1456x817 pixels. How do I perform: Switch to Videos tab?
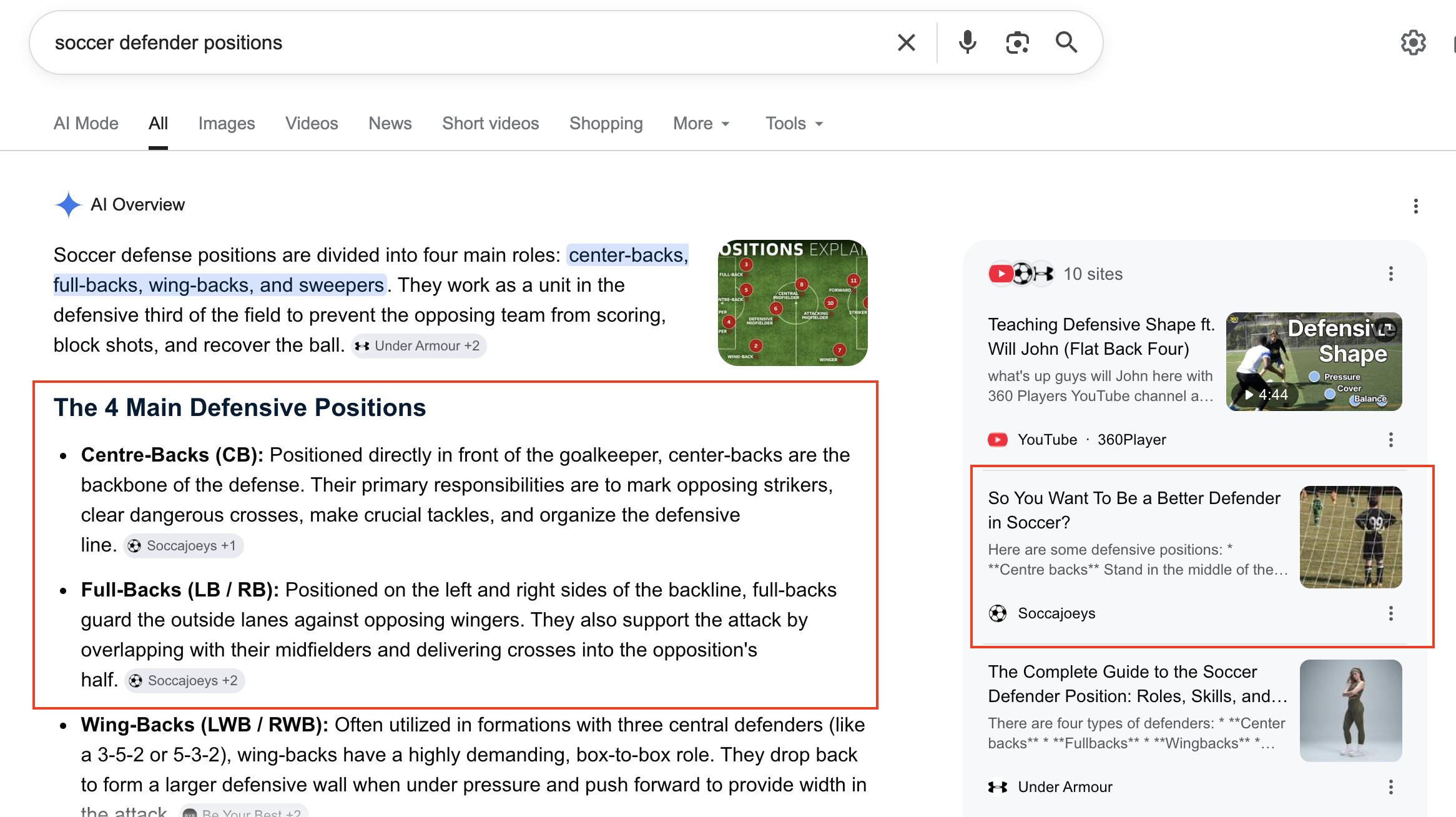pyautogui.click(x=312, y=124)
